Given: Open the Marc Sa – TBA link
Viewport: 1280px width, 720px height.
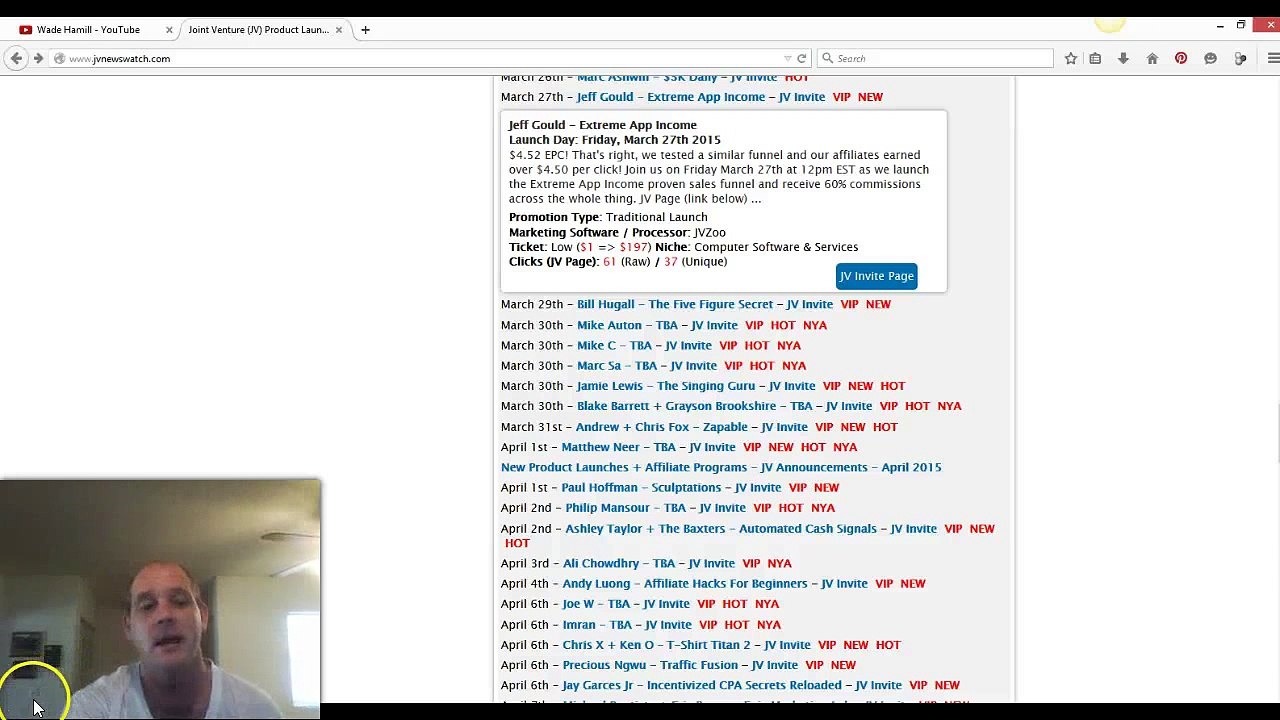Looking at the screenshot, I should point(617,366).
